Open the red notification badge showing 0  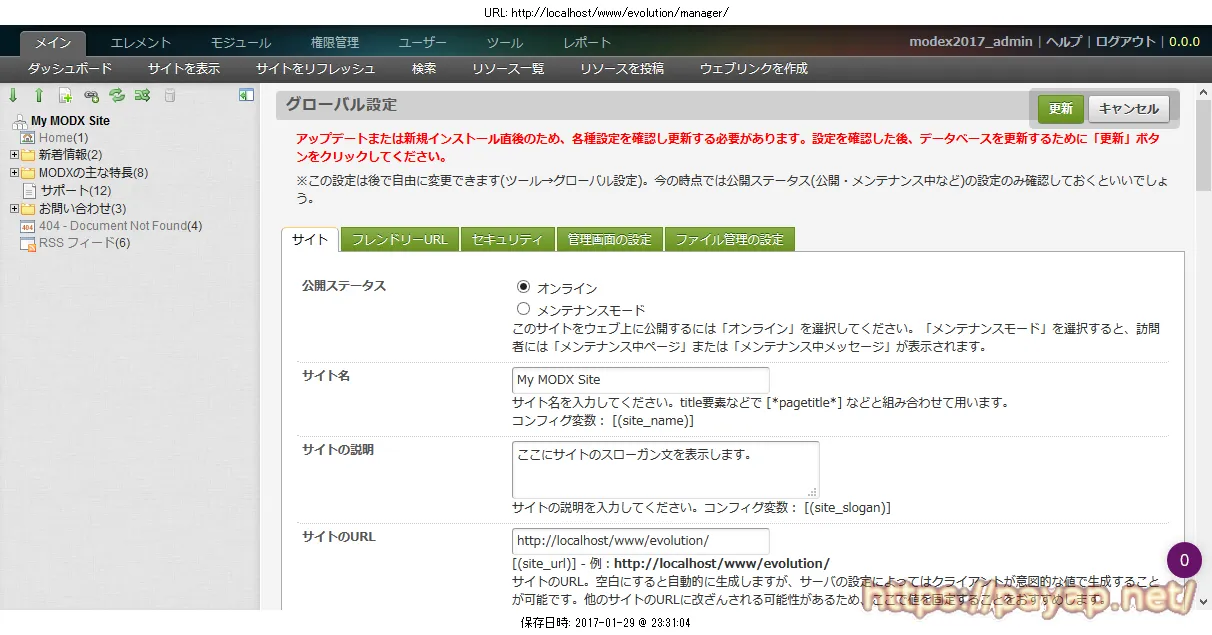pos(1184,560)
